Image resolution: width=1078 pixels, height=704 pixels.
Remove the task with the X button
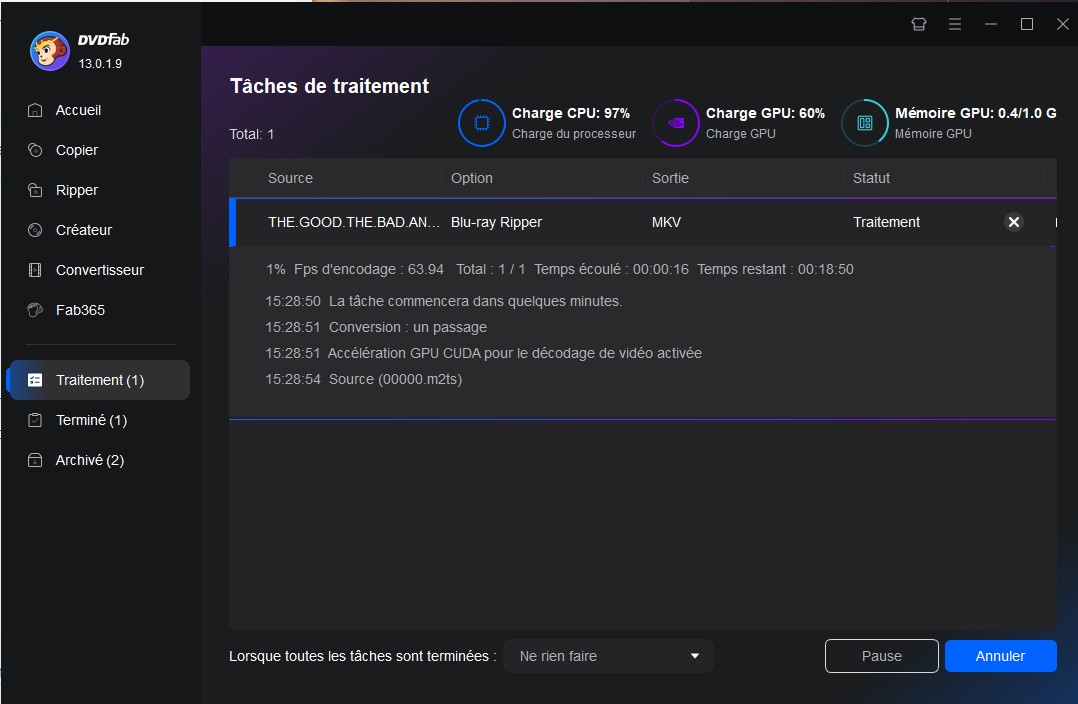(x=1013, y=222)
